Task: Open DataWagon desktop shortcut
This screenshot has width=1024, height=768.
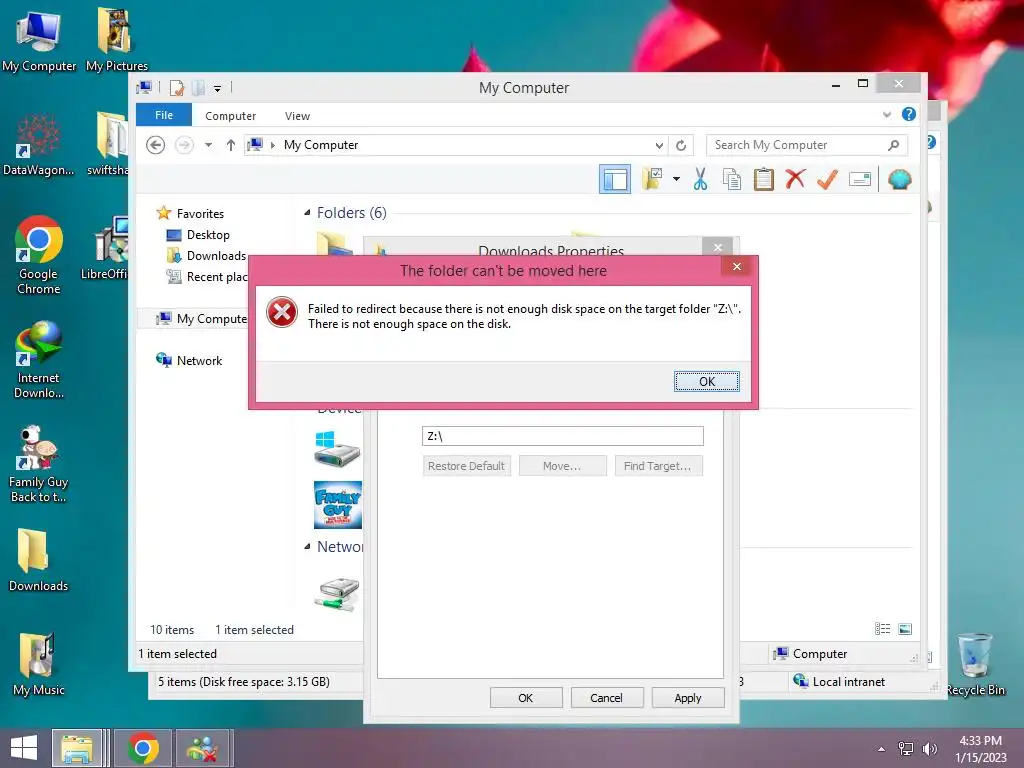Action: pos(39,144)
